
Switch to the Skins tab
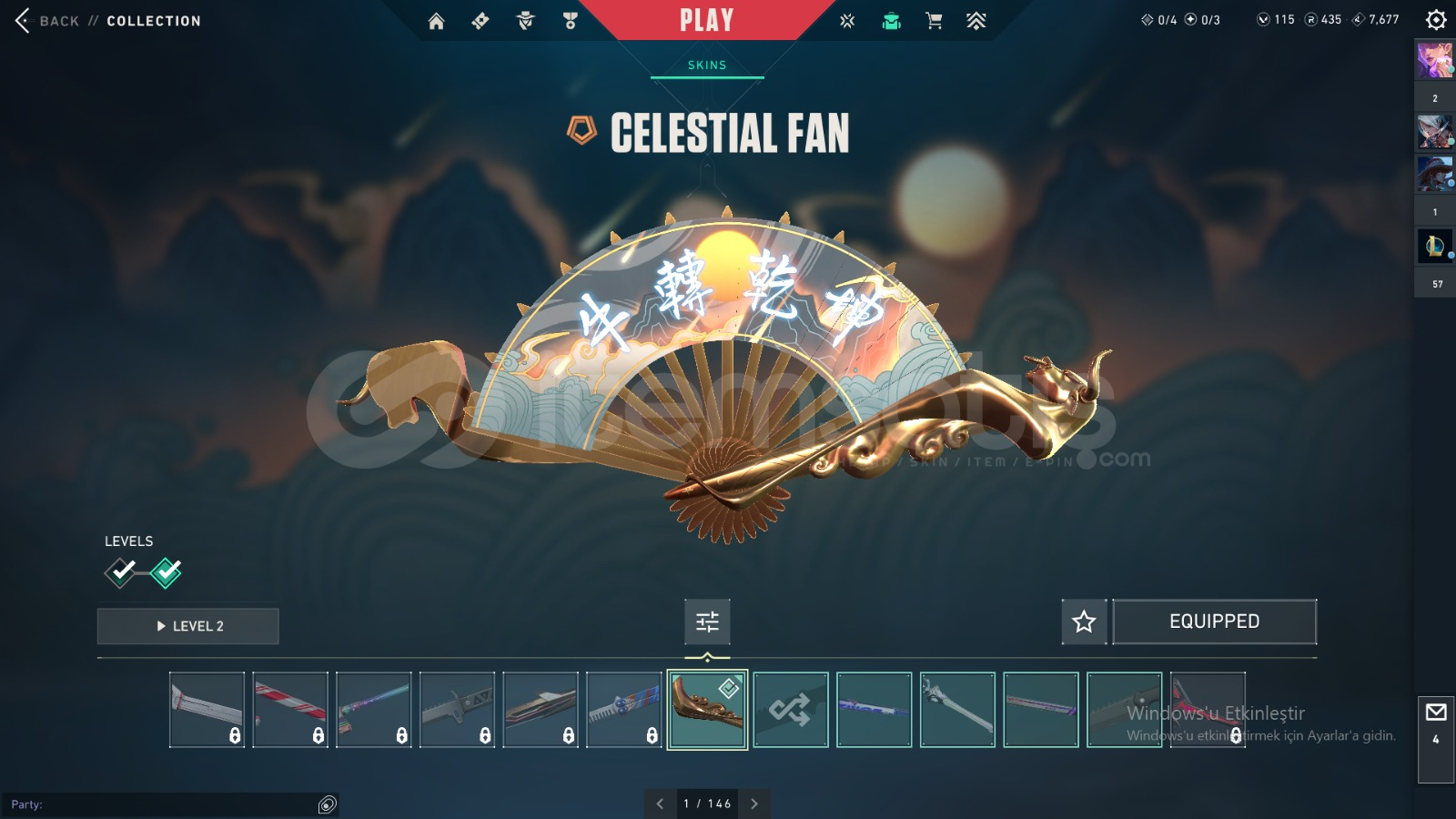click(x=707, y=66)
